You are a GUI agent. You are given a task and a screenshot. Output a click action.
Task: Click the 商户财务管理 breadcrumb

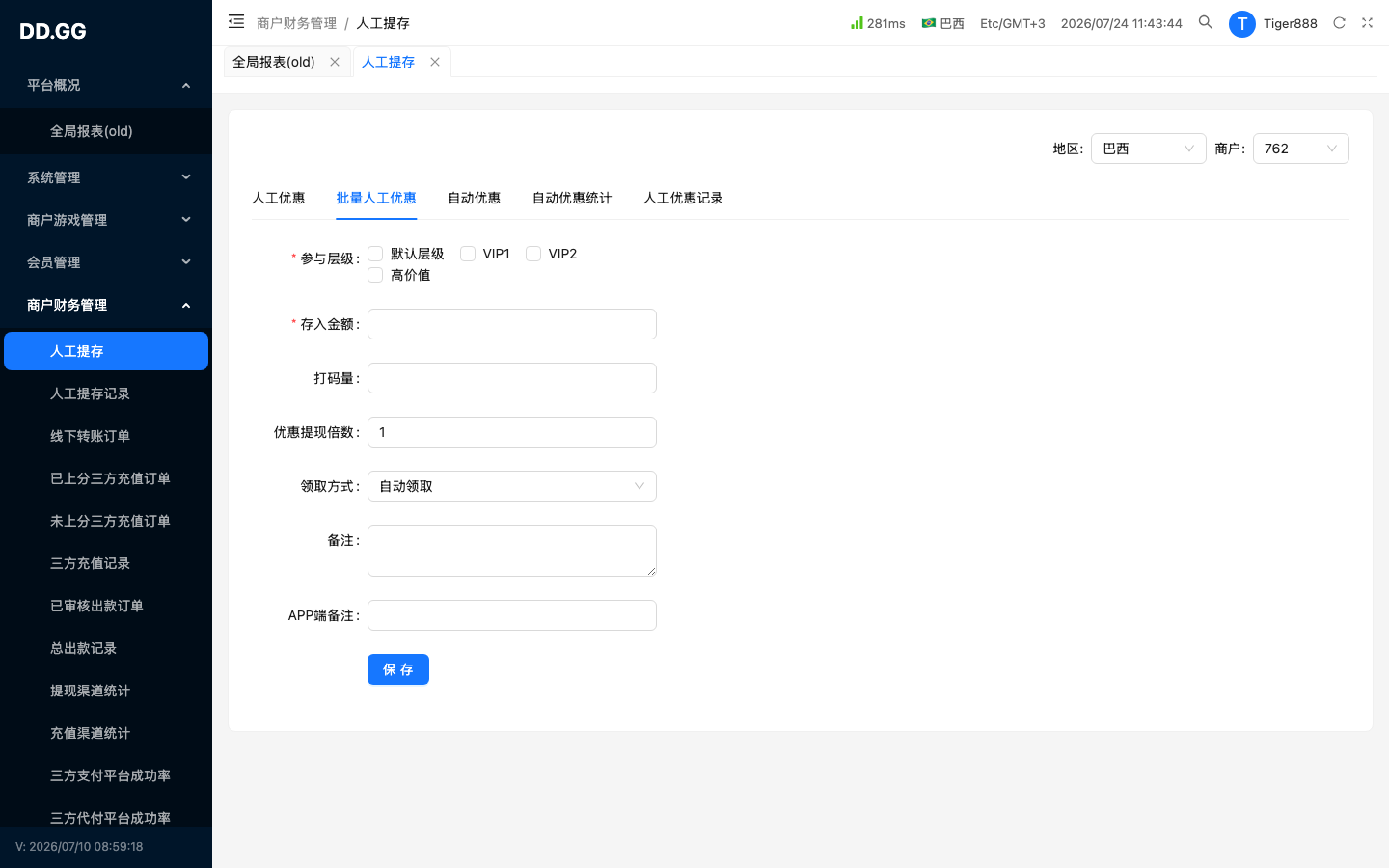pyautogui.click(x=297, y=23)
